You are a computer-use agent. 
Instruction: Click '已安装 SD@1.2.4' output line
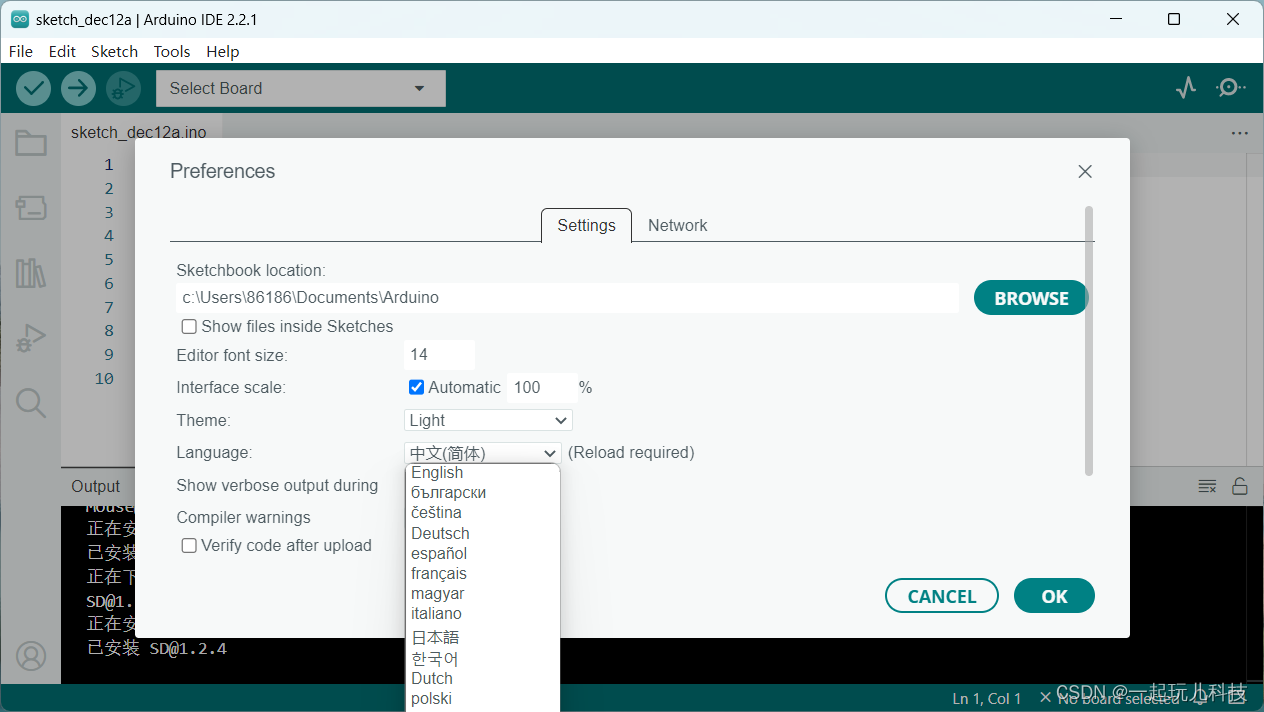click(x=157, y=649)
